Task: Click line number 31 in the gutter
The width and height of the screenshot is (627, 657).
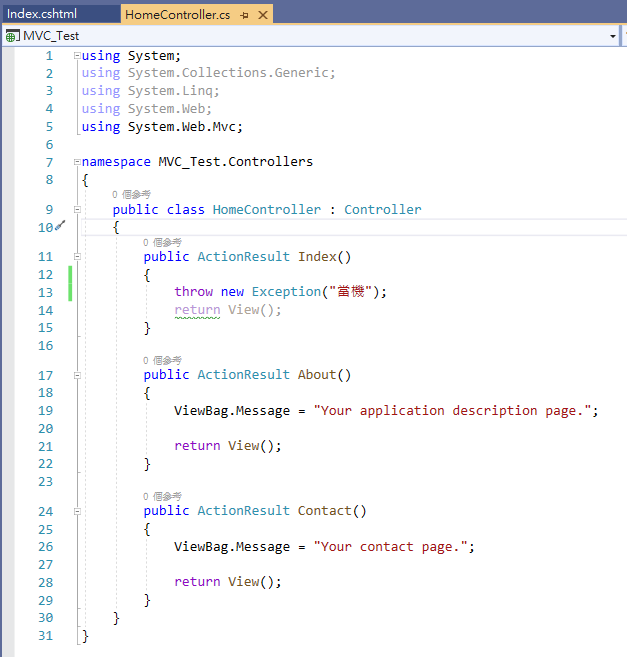Action: point(46,636)
